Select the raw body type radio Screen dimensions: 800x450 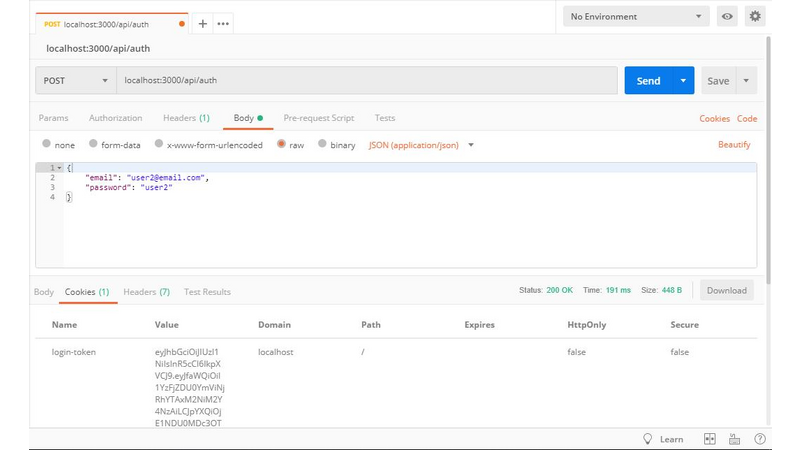pos(281,144)
